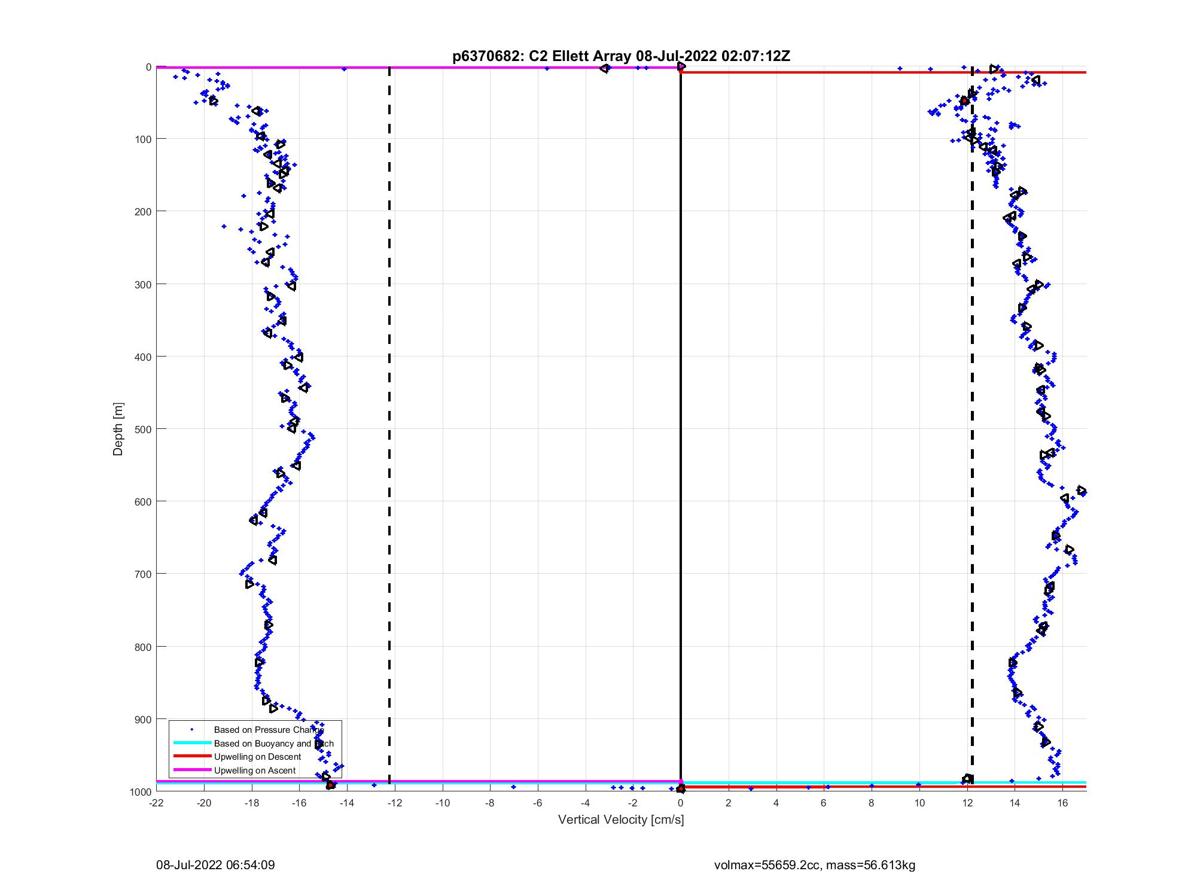Click velocity axis tick label -22
Image resolution: width=1200 pixels, height=889 pixels.
click(x=156, y=802)
